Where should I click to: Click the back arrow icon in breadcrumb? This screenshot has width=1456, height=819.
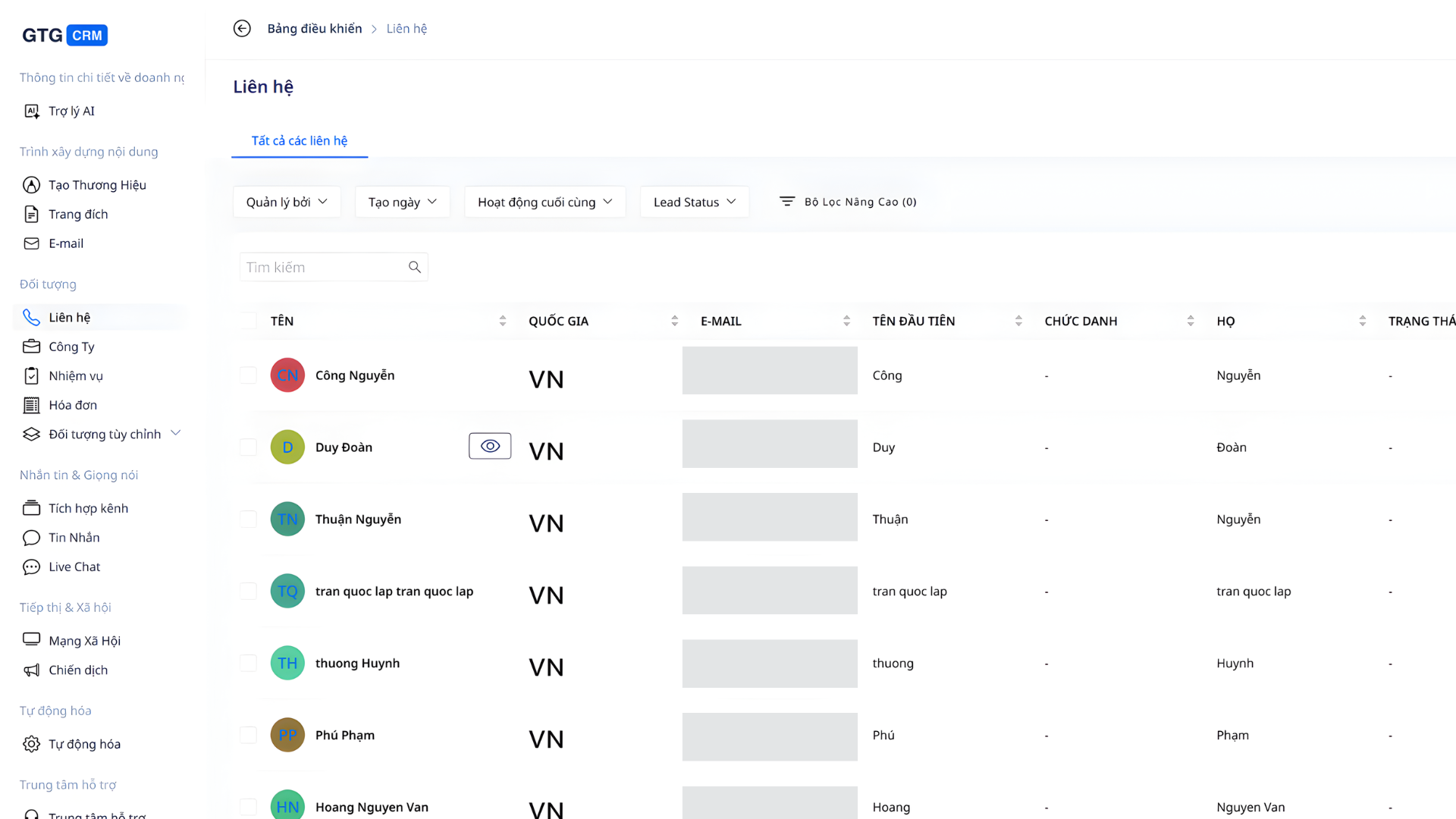click(242, 29)
